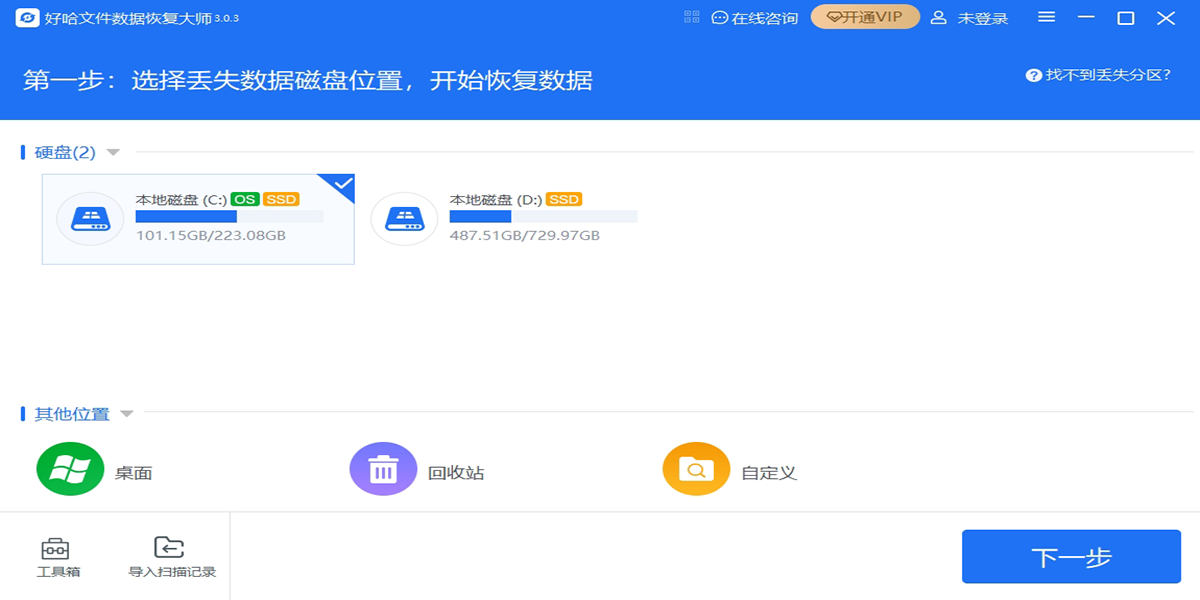Click the 开通VIP button
Screen dimensions: 1200x600
point(865,17)
